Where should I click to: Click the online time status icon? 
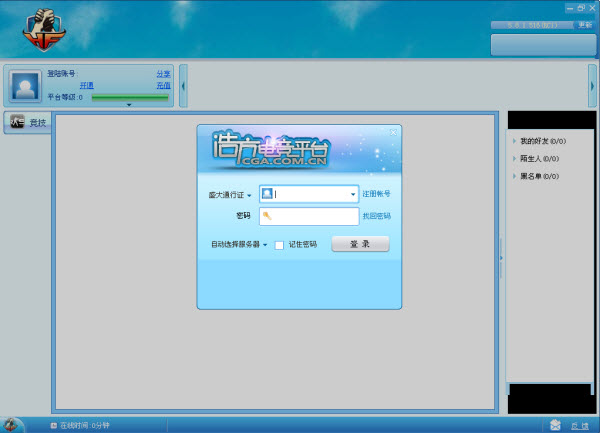(x=54, y=425)
